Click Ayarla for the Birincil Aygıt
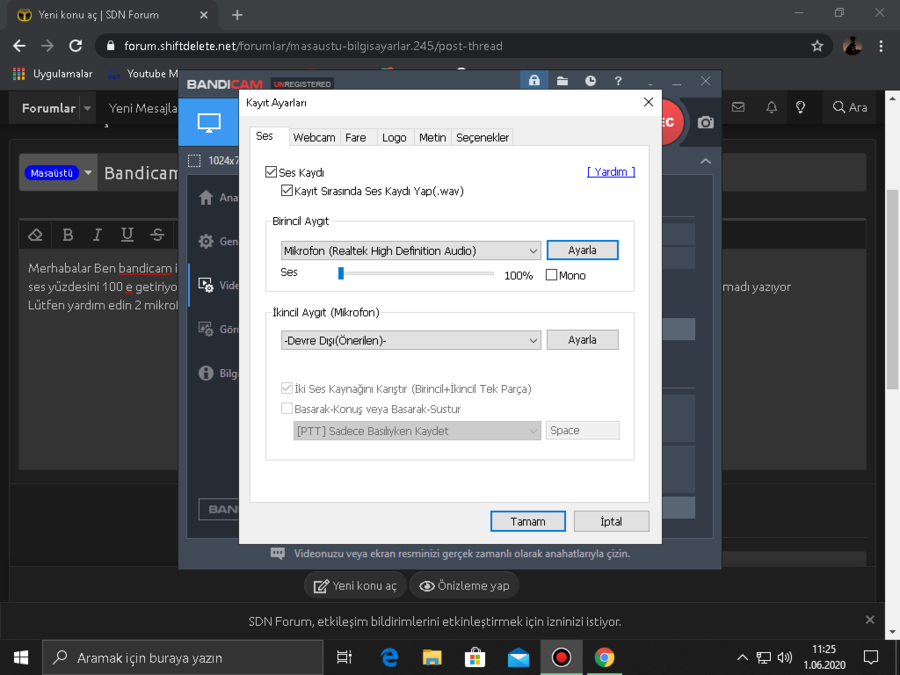Screen dimensions: 900x675 pos(582,250)
